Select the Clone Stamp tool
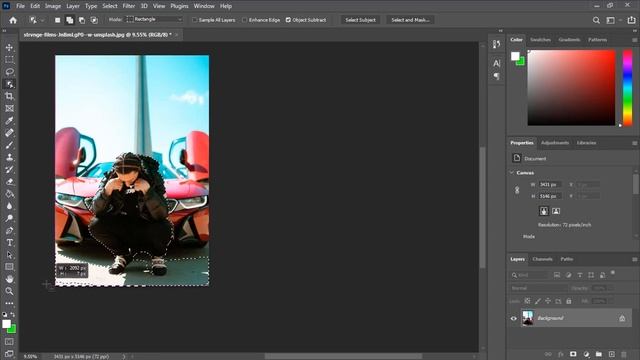This screenshot has width=640, height=360. tap(9, 158)
